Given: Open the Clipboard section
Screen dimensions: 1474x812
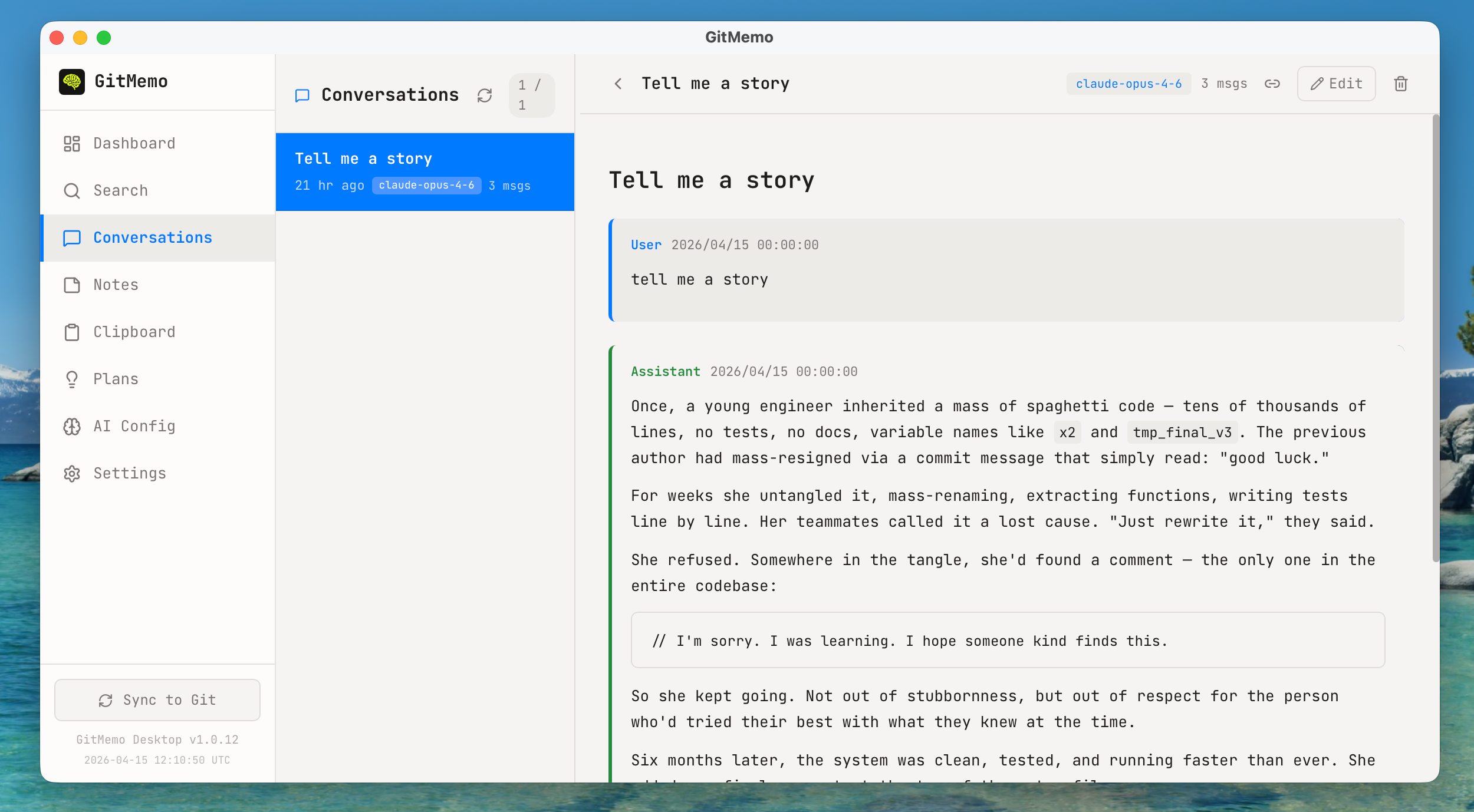Looking at the screenshot, I should tap(134, 332).
